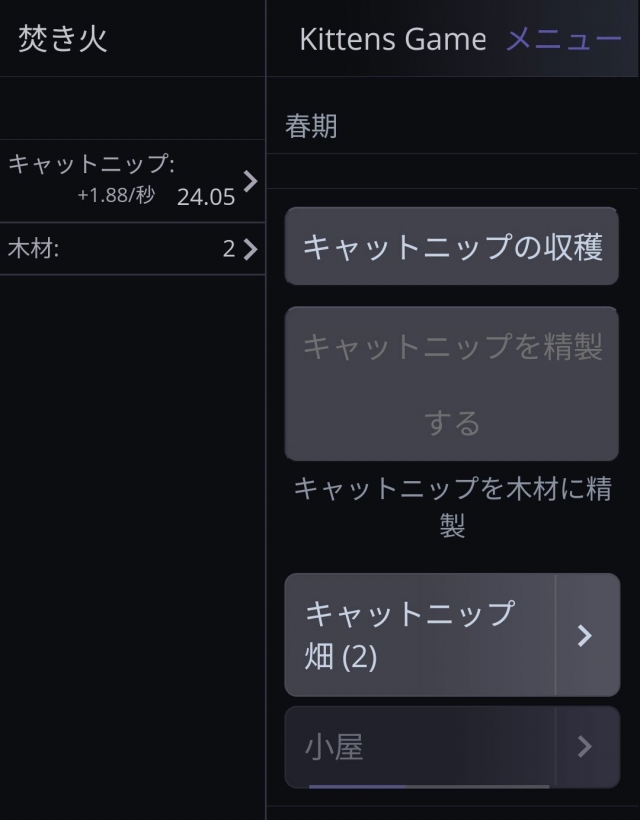The image size is (640, 820).
Task: Select the 木材: resource label
Action: [34, 249]
